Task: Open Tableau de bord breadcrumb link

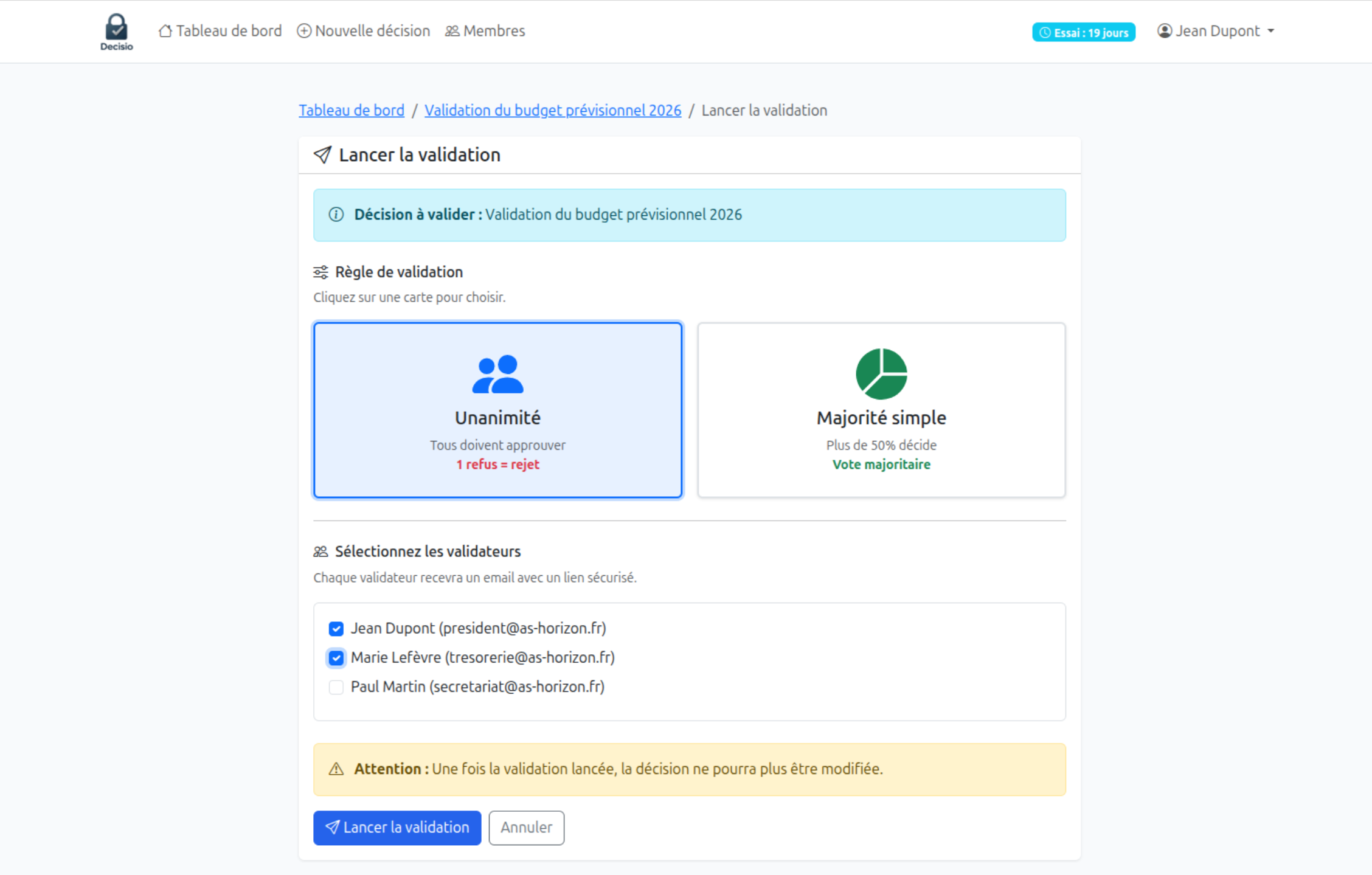Action: coord(352,110)
